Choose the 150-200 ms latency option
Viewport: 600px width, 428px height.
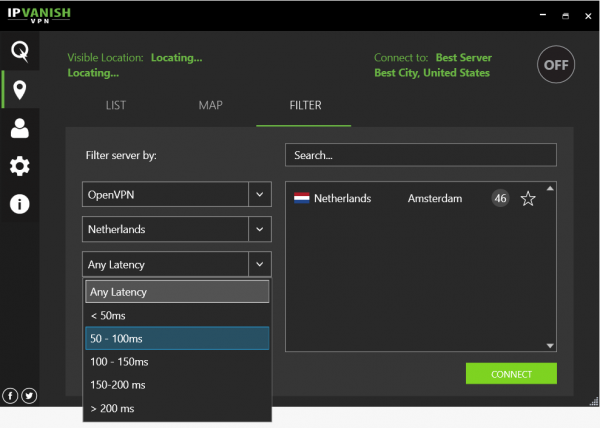[177, 385]
